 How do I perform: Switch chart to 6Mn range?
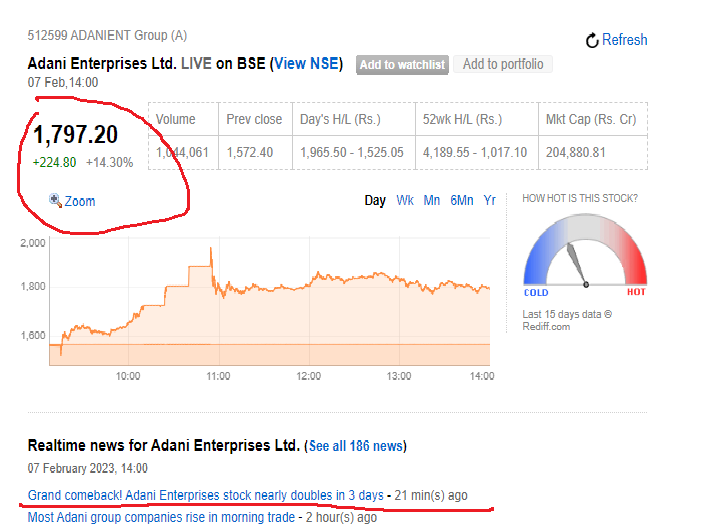[x=462, y=200]
